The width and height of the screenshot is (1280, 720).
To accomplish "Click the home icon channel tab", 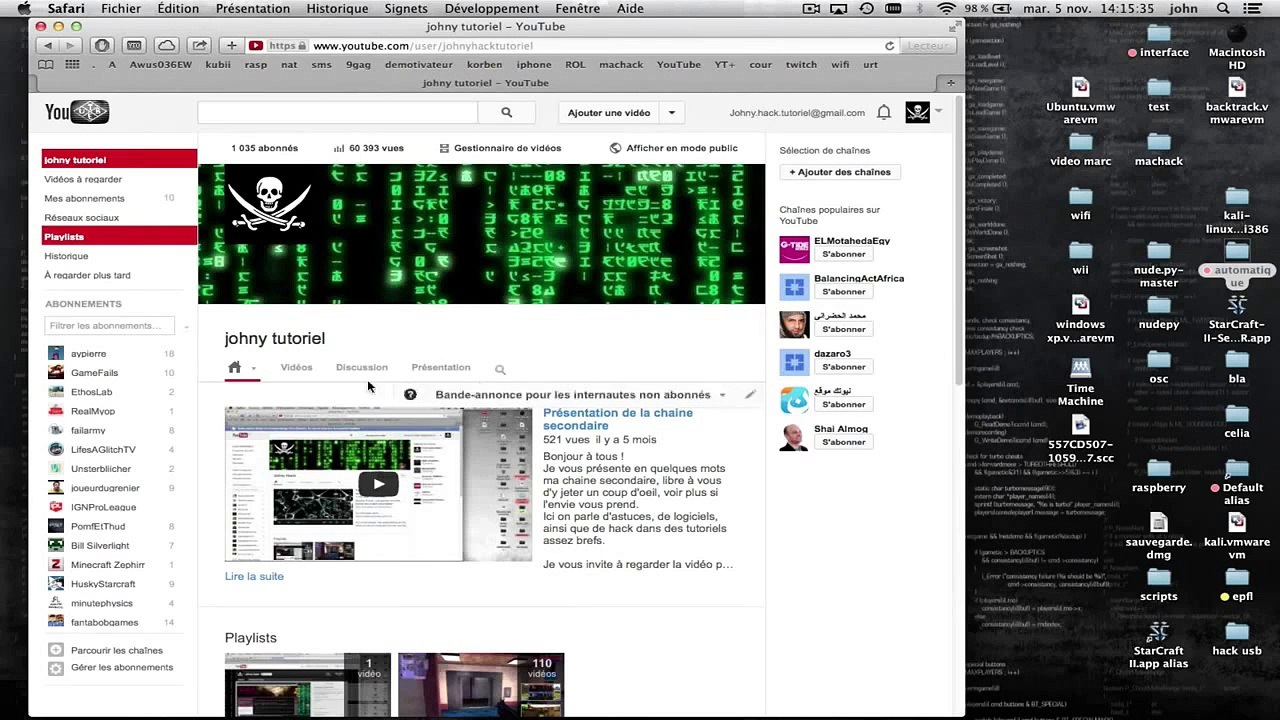I will [x=235, y=367].
